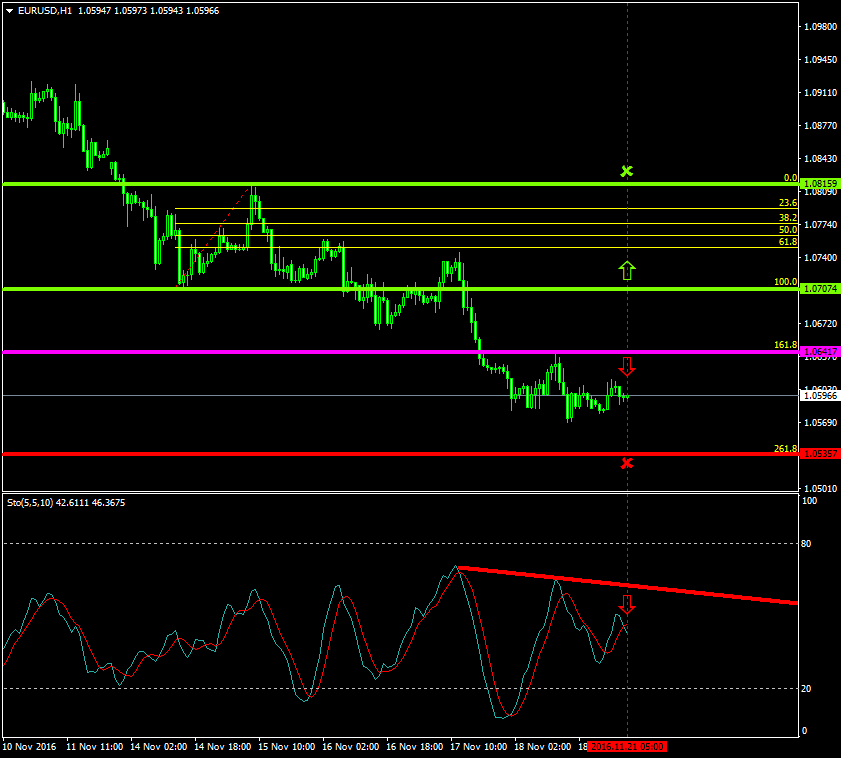Click the EURUSD,H1 chart title text

[44, 10]
